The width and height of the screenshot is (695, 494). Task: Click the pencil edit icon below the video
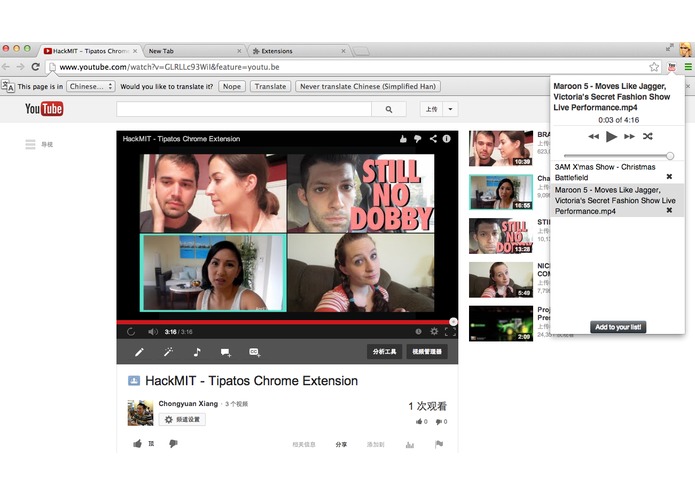click(x=139, y=352)
